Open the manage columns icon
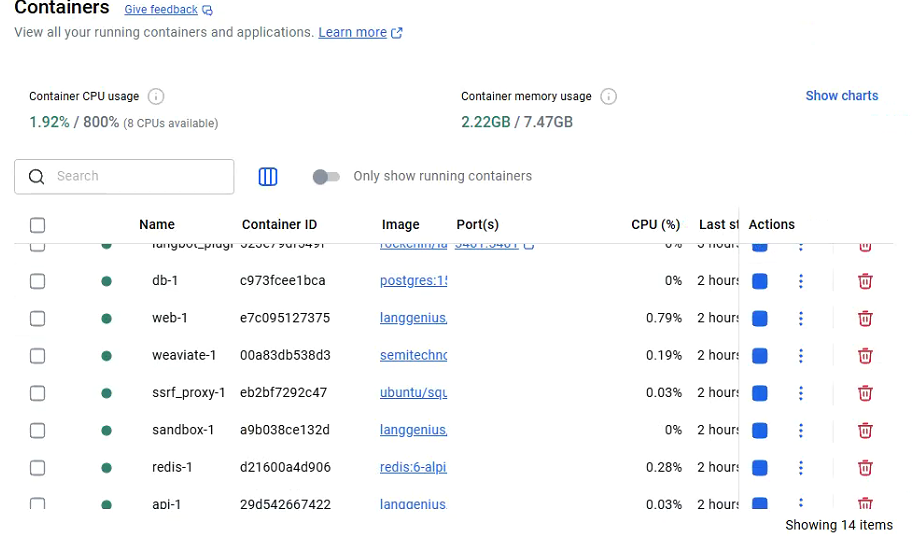The image size is (912, 542). tap(268, 176)
